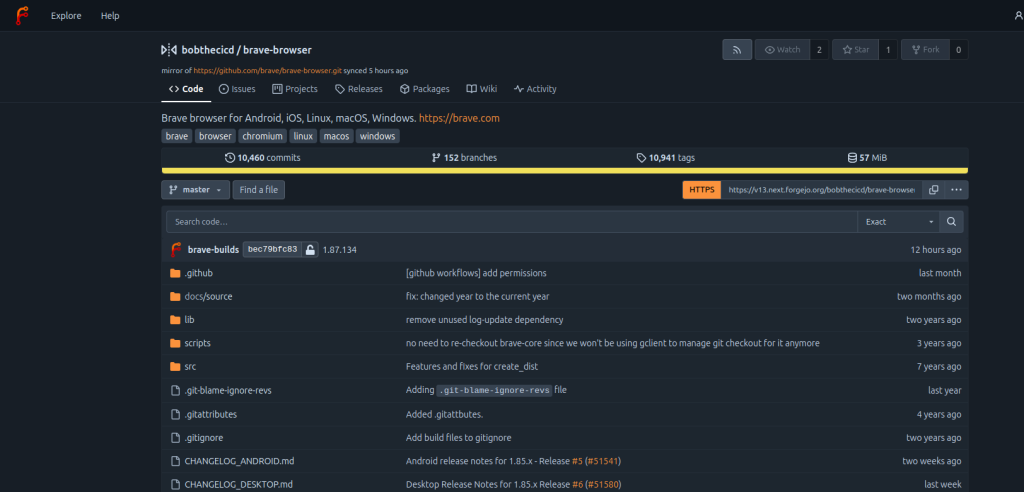The height and width of the screenshot is (492, 1024).
Task: Switch to the Issues tab
Action: 237,89
